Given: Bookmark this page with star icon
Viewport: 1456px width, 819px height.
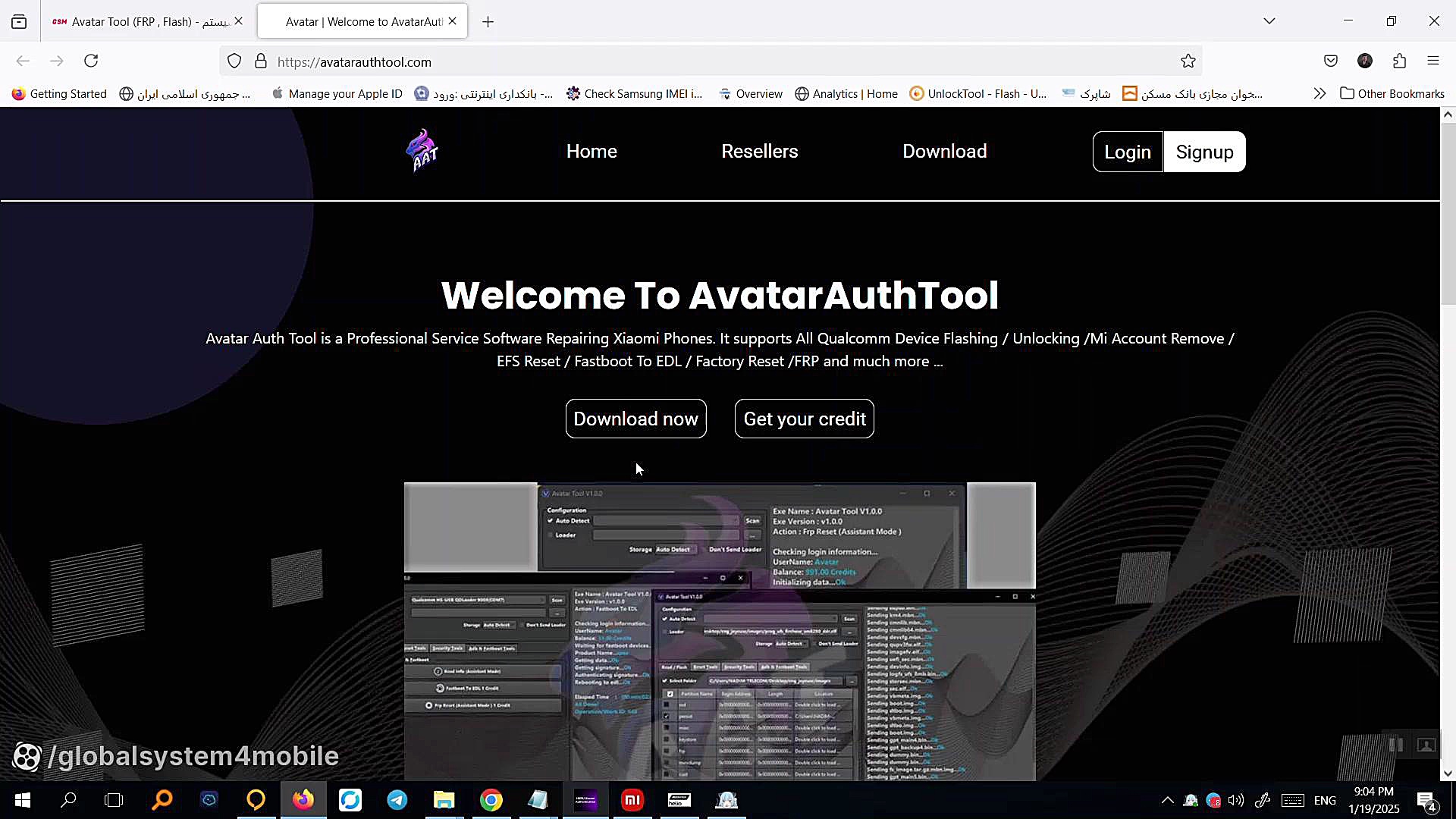Looking at the screenshot, I should [x=1188, y=61].
